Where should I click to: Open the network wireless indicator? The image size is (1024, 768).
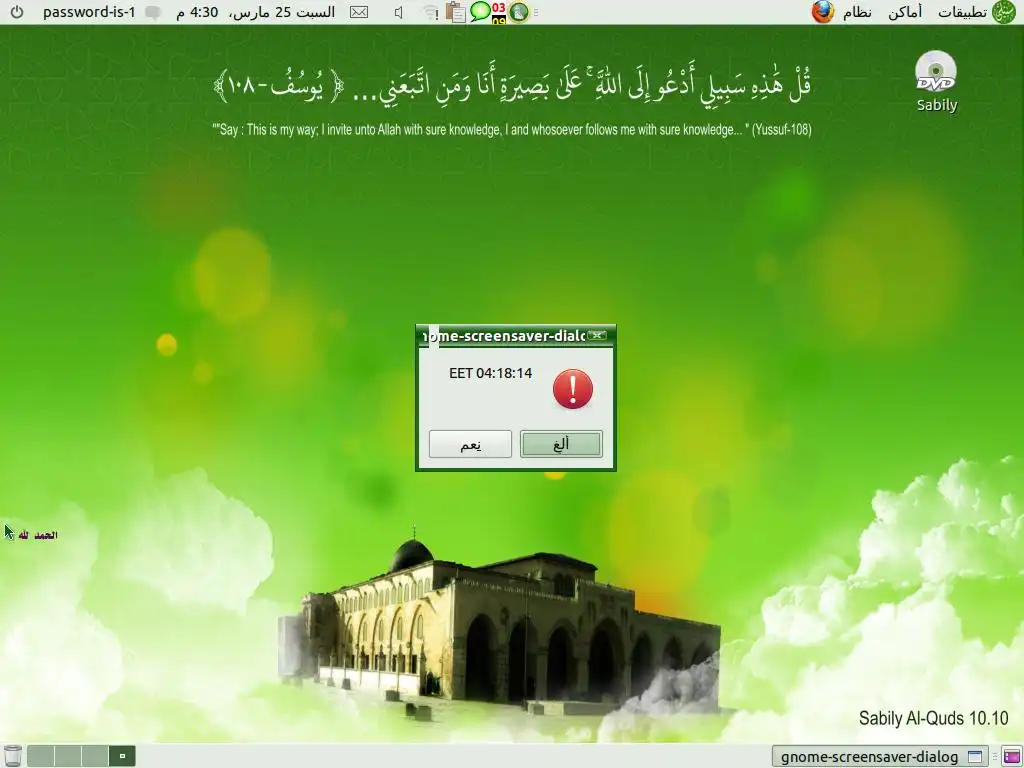[430, 12]
